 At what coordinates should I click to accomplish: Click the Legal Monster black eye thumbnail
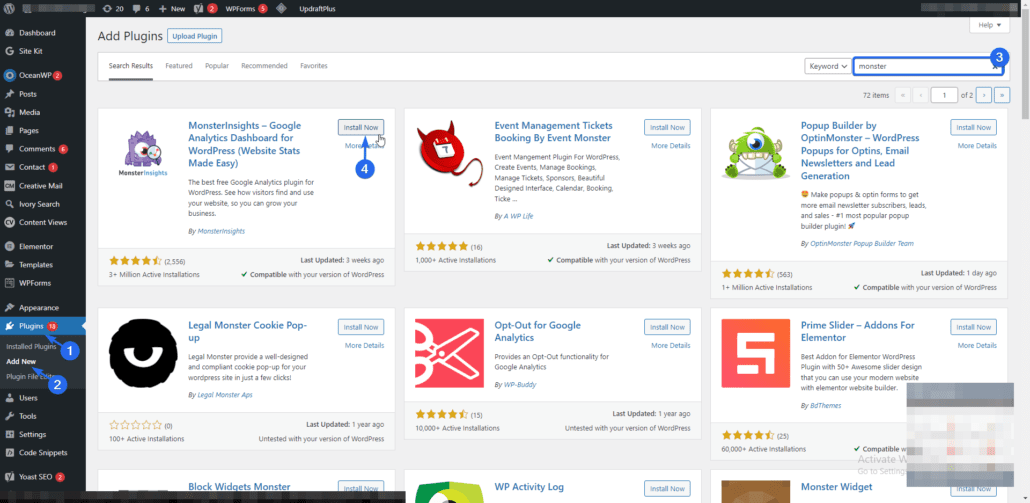(143, 354)
